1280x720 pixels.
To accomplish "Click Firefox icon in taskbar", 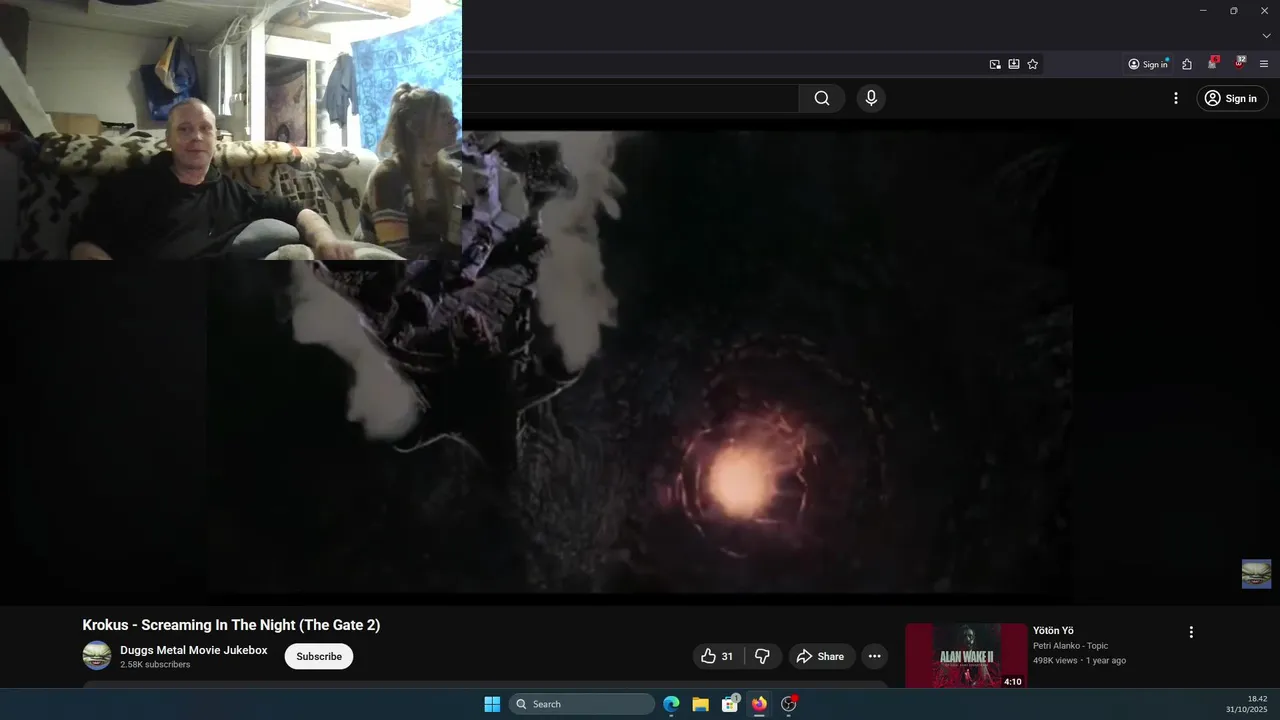I will click(759, 704).
